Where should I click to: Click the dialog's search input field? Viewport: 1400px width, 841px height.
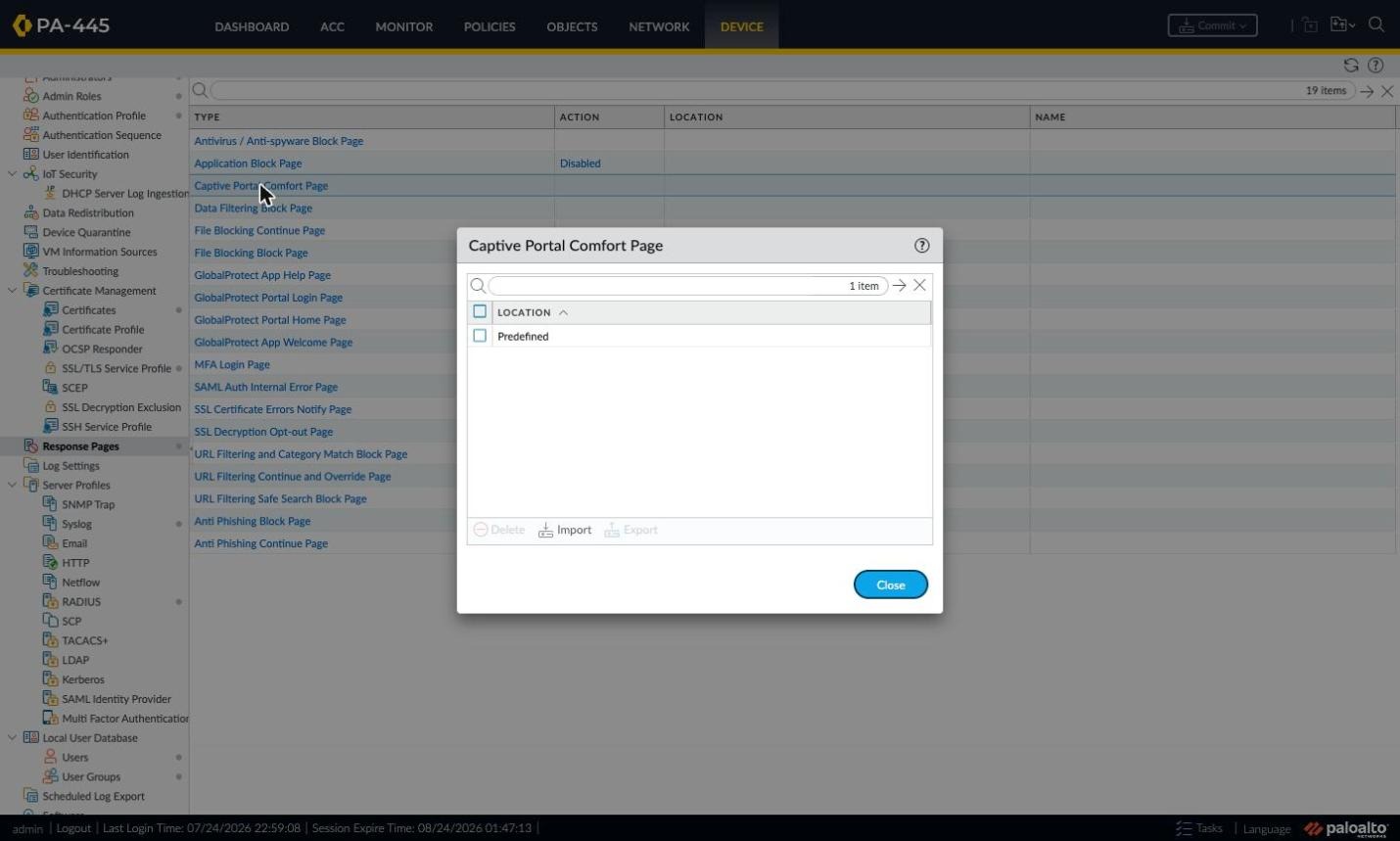click(x=687, y=286)
